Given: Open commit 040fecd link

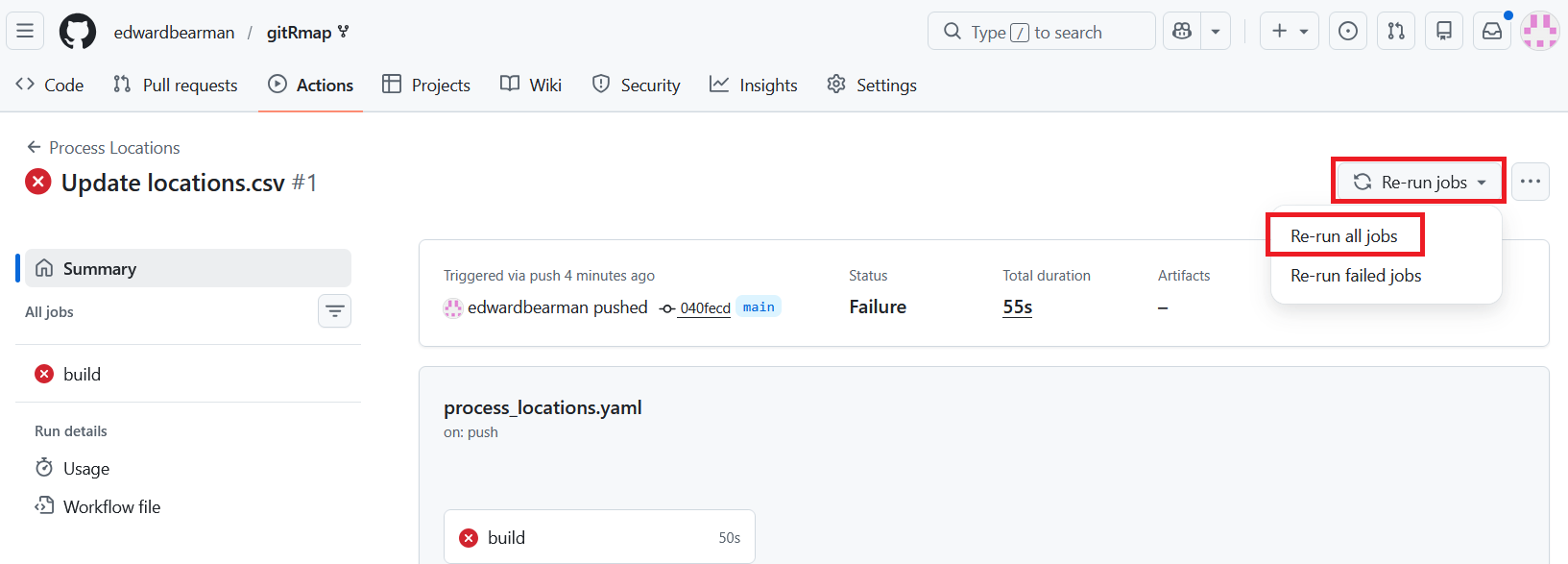Looking at the screenshot, I should click(x=705, y=308).
